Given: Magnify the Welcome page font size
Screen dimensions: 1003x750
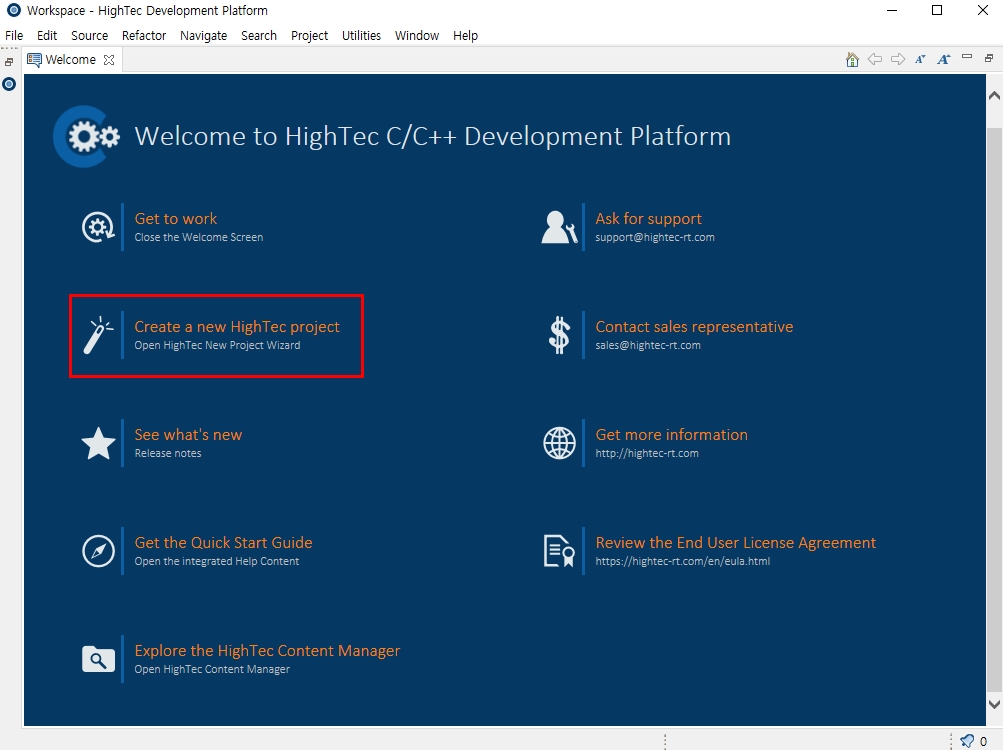Looking at the screenshot, I should pyautogui.click(x=944, y=60).
